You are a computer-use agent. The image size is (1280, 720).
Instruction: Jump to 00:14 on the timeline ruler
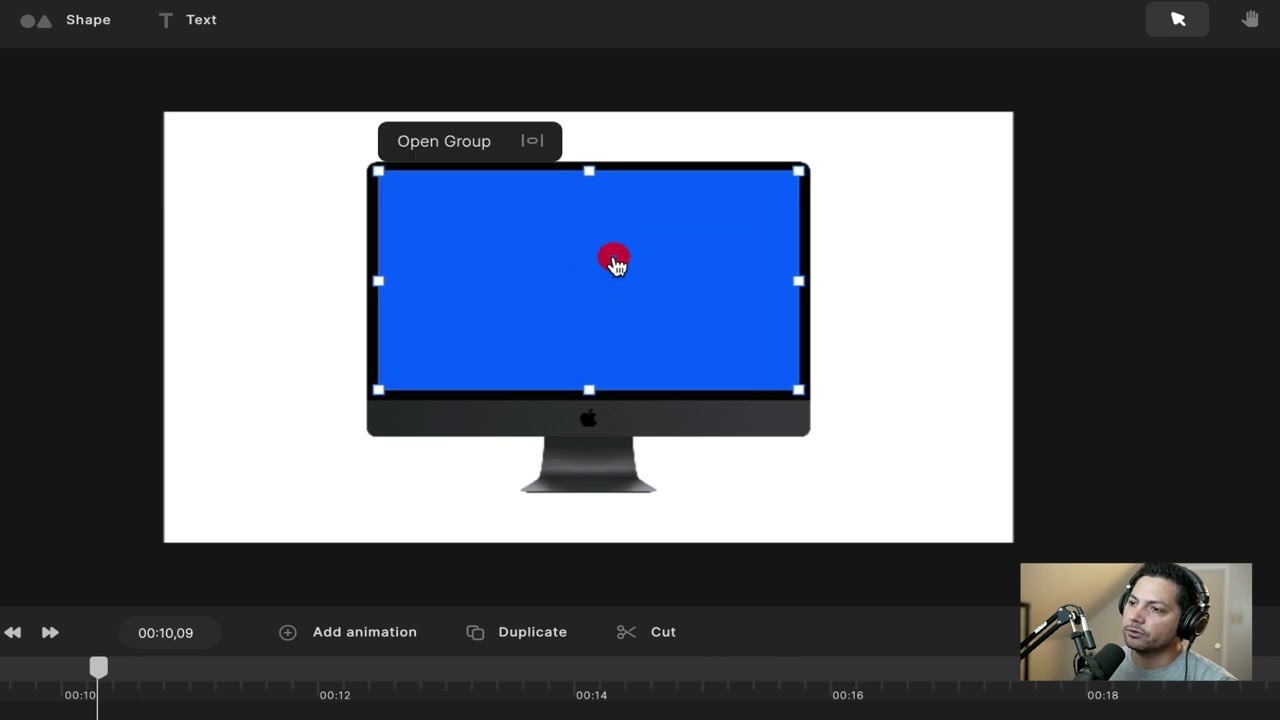click(591, 695)
